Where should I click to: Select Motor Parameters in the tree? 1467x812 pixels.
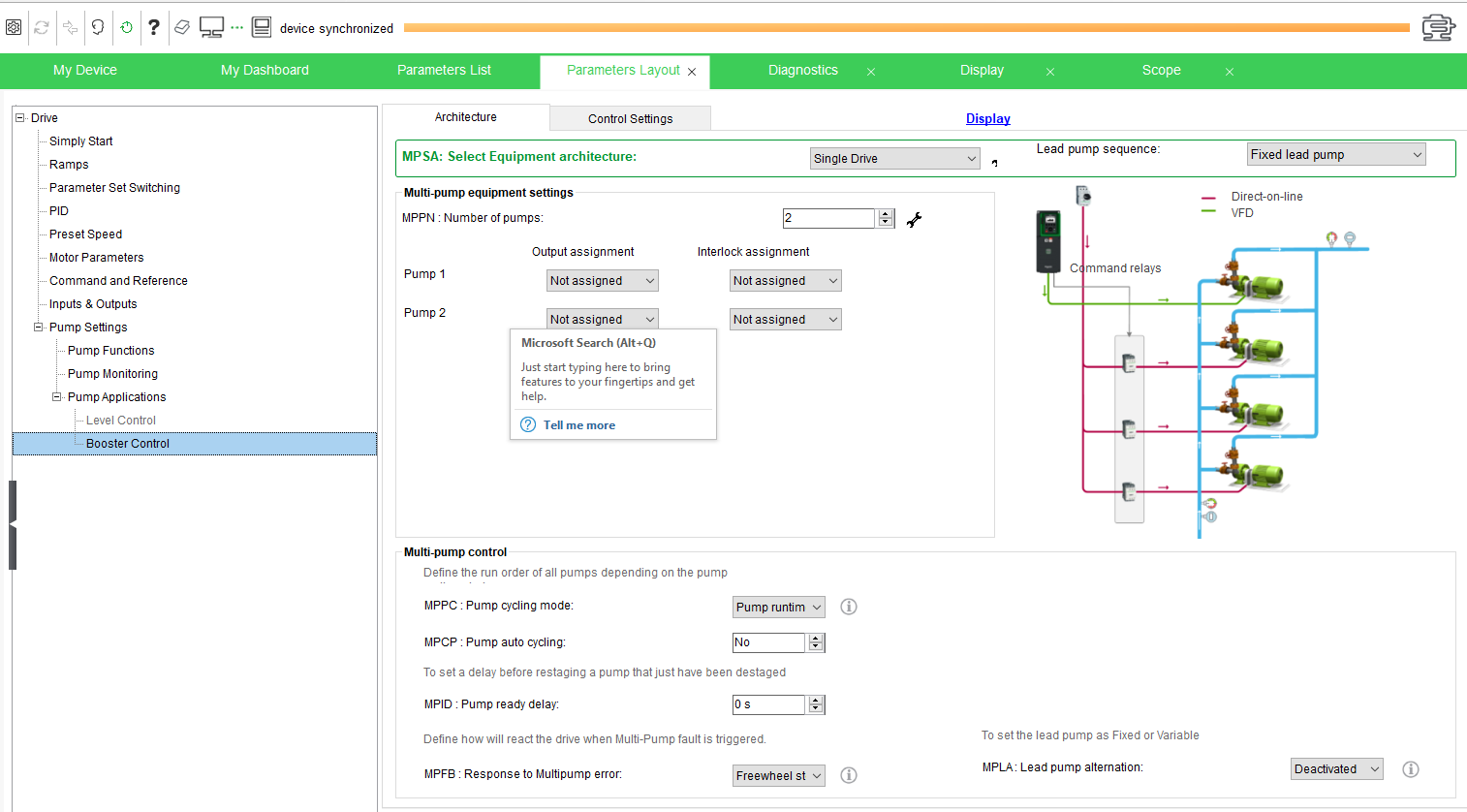(x=96, y=258)
